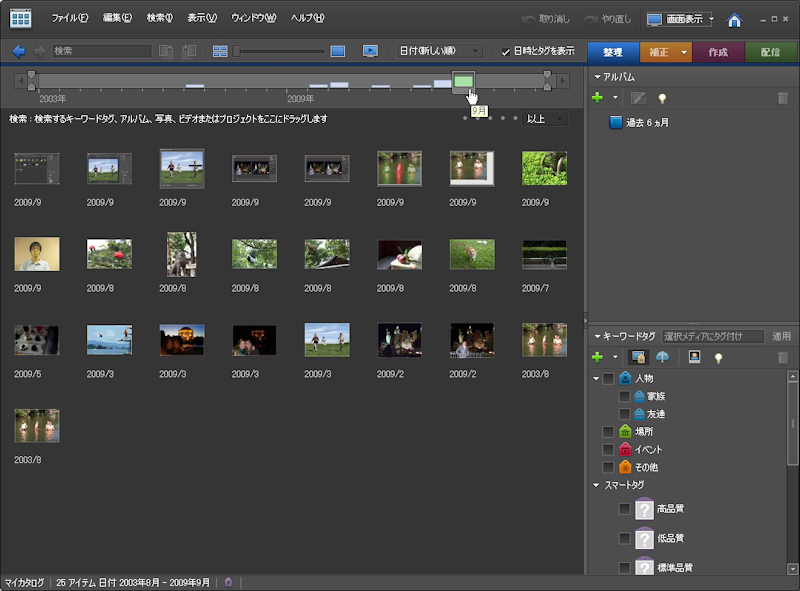Viewport: 800px width, 591px height.
Task: Check the 場所 keyword tag box
Action: point(608,432)
